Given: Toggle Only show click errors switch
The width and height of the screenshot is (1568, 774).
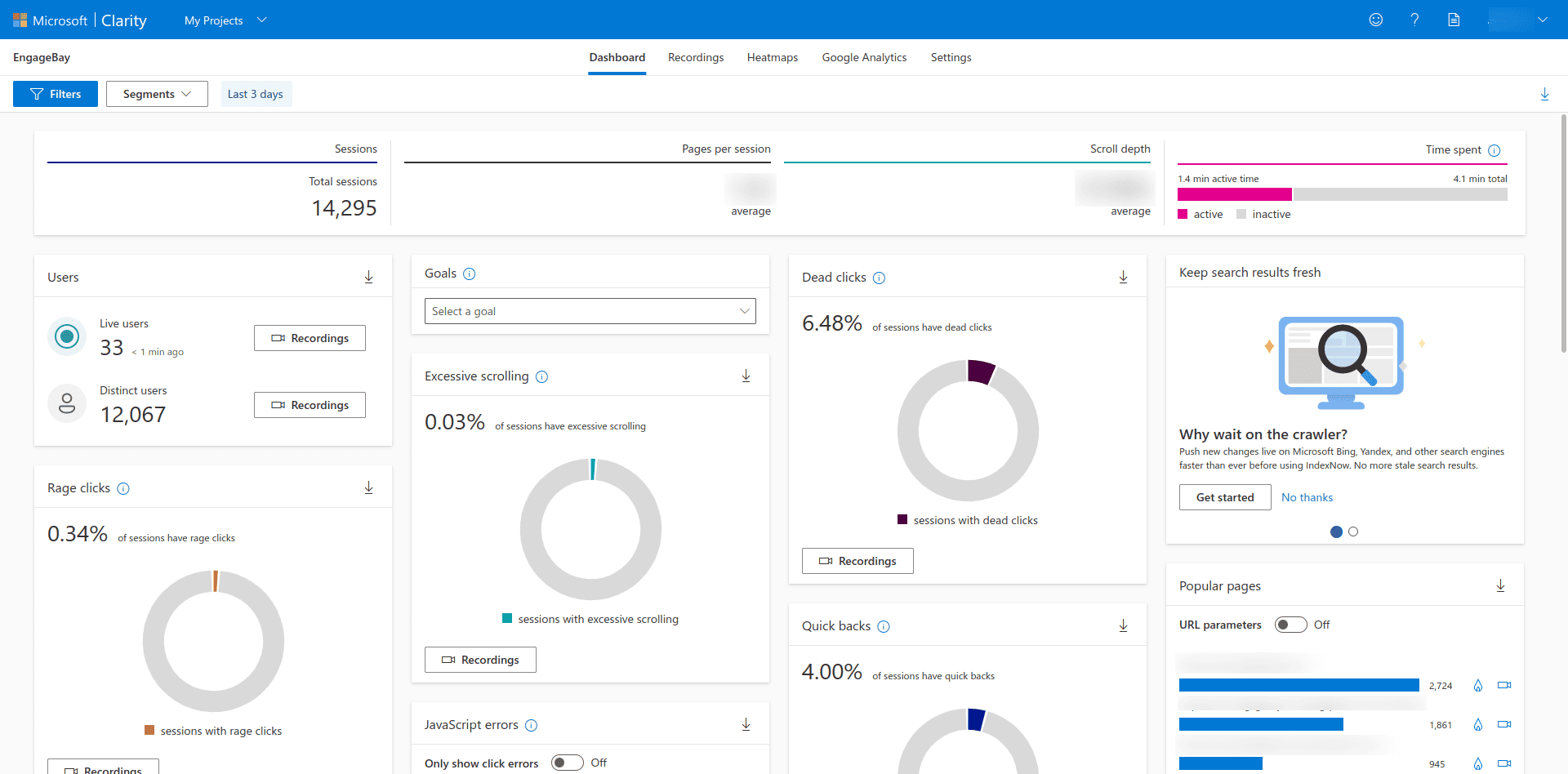Looking at the screenshot, I should tap(567, 763).
